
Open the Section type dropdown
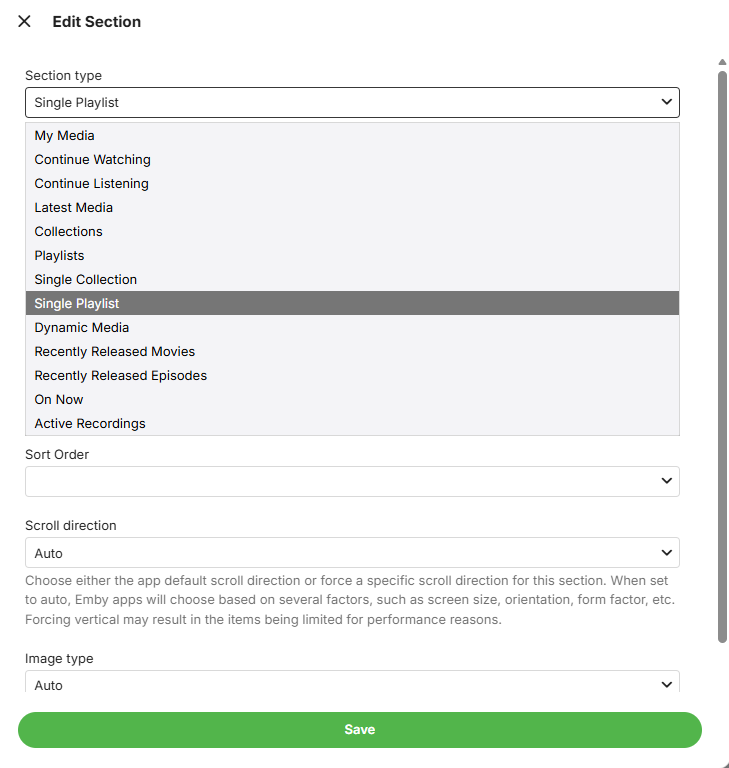click(x=352, y=102)
